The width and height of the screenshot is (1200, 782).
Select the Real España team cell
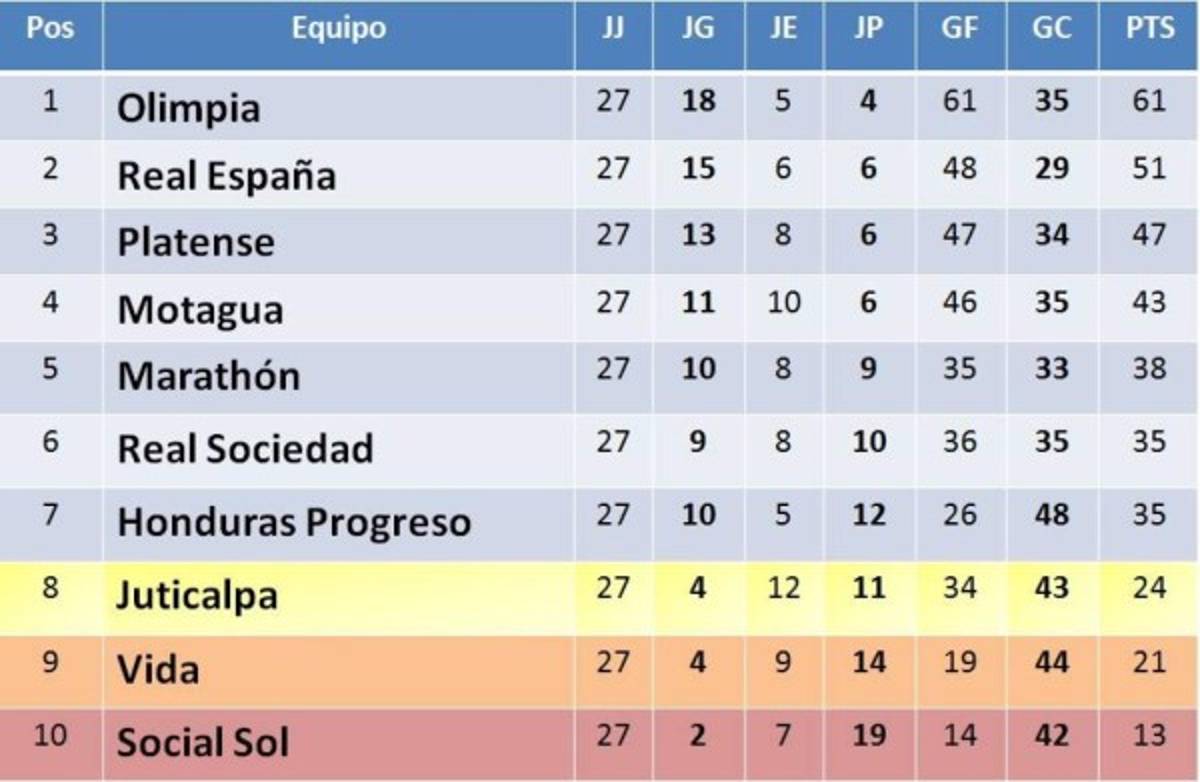click(226, 176)
